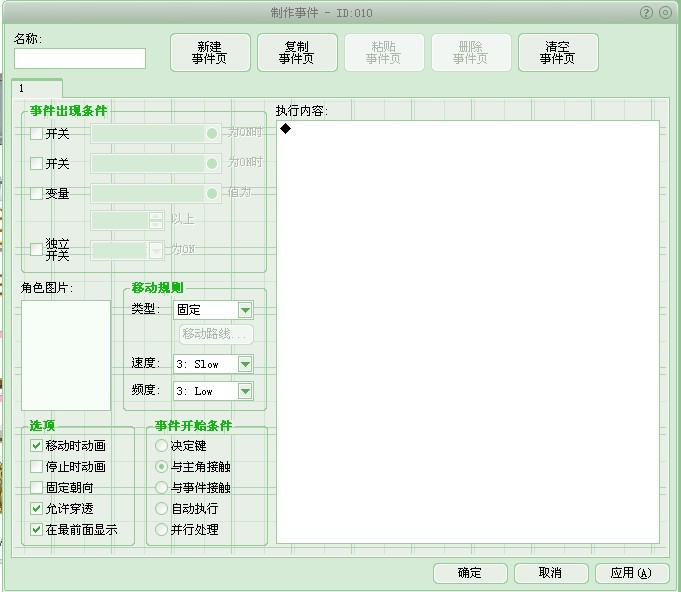
Task: Select 自动执行 trigger radio button
Action: pos(161,509)
